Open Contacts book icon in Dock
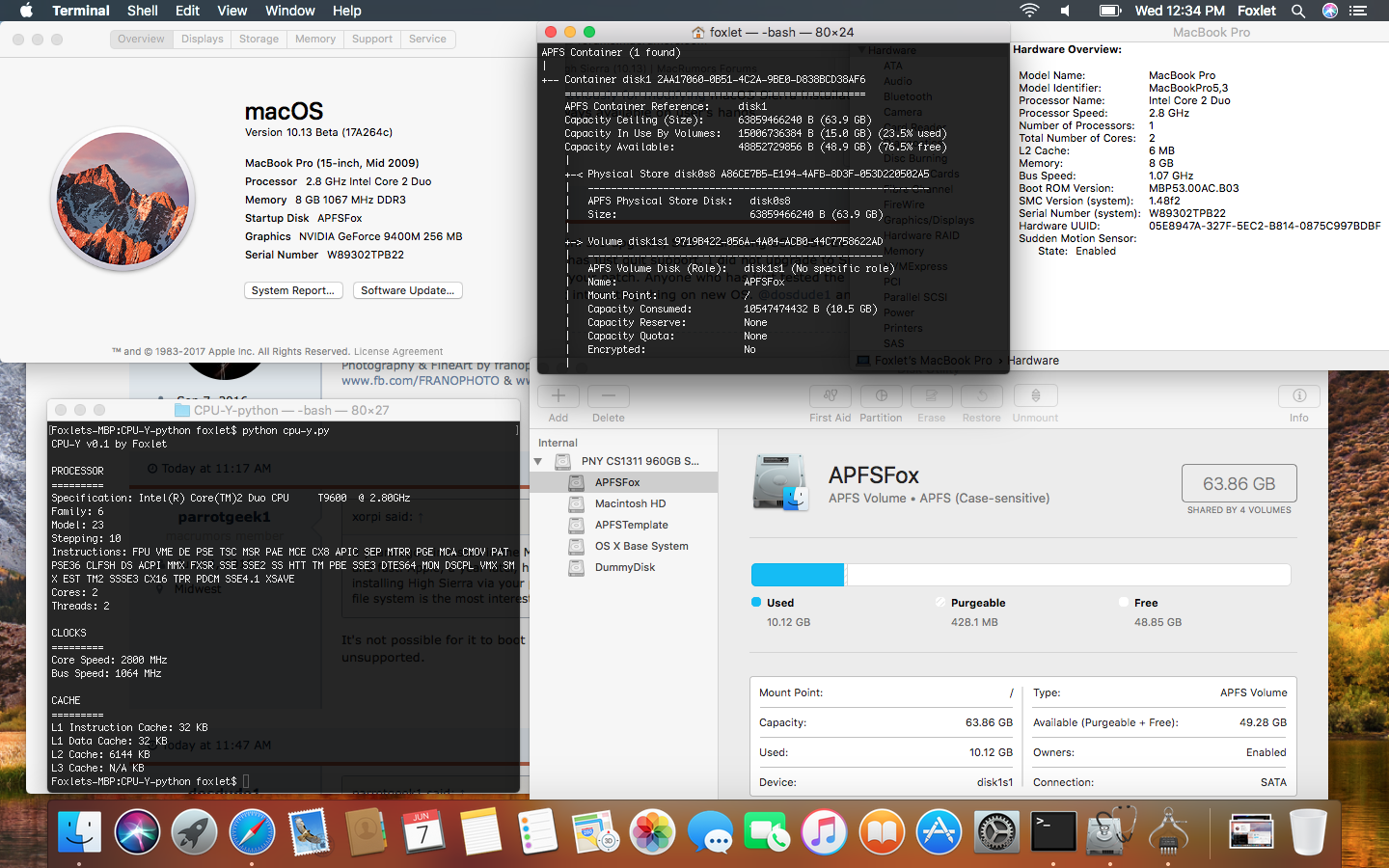1389x868 pixels. coord(367,831)
